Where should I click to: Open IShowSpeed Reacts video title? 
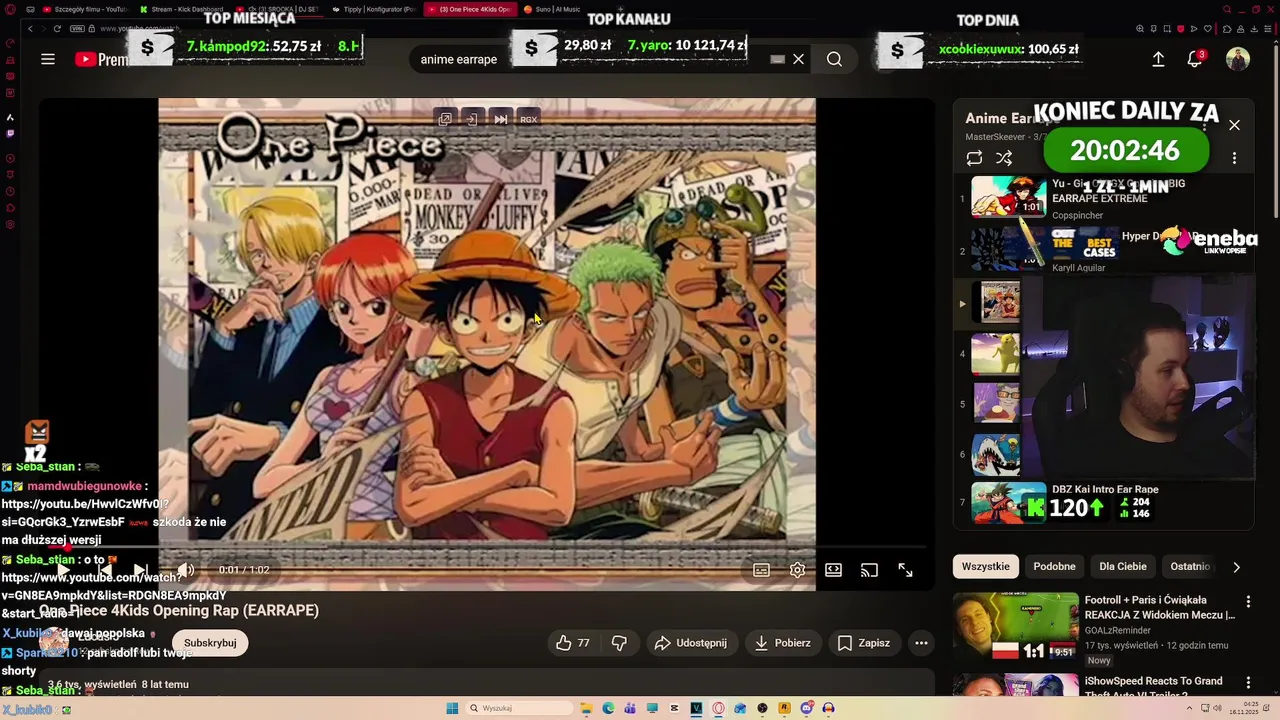point(1153,688)
